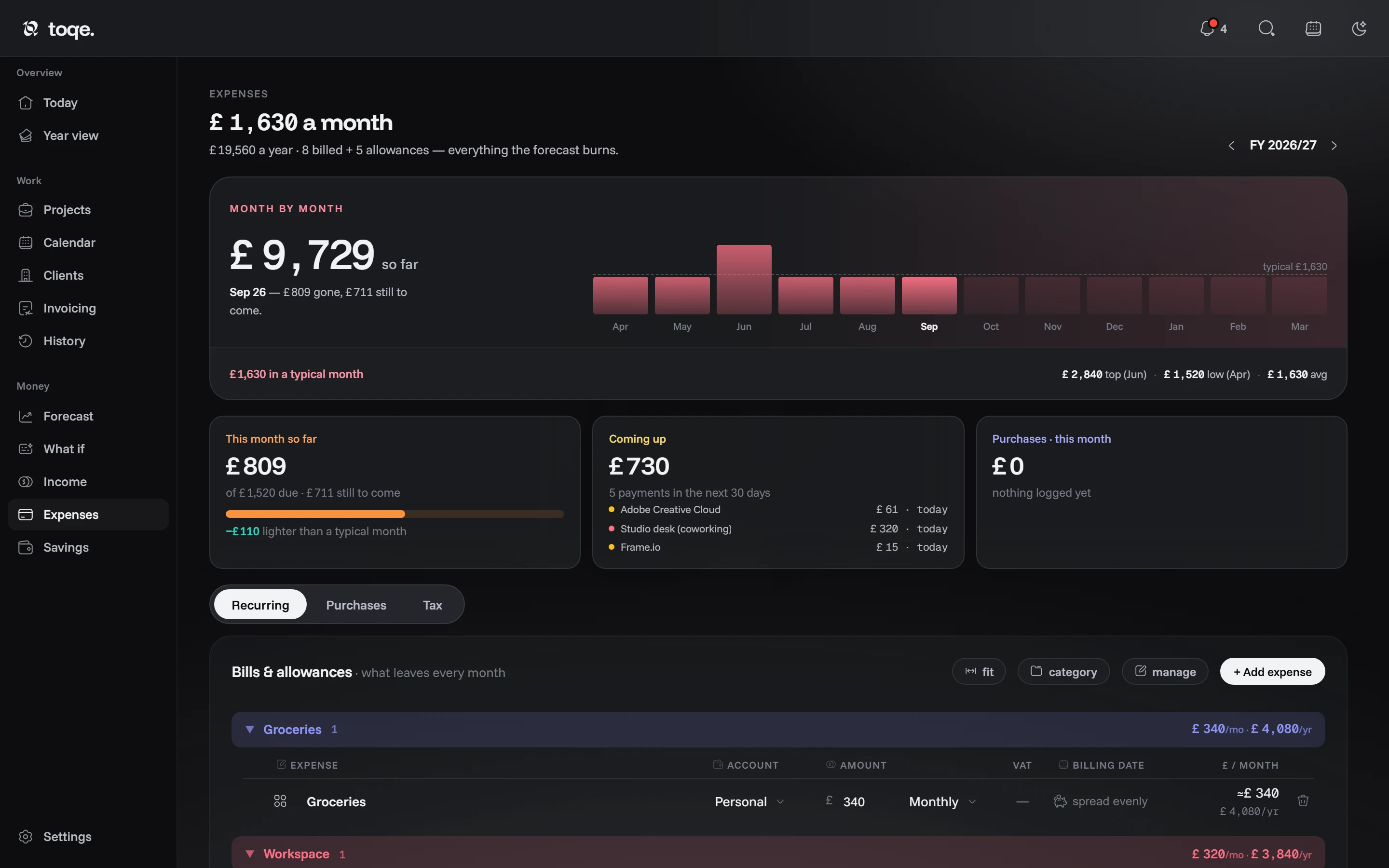
Task: Click the FY 2026/27 label
Action: click(x=1283, y=145)
